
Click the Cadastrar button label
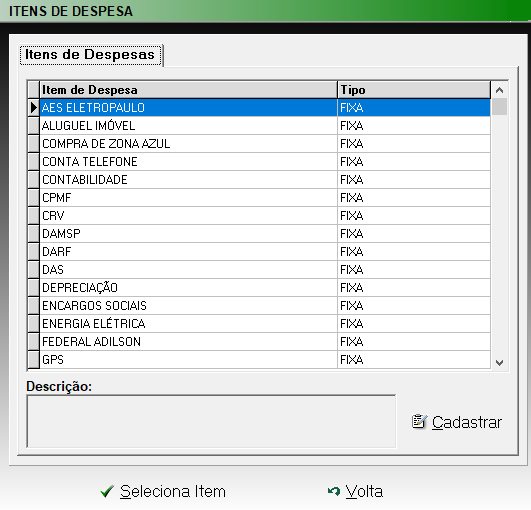click(467, 422)
